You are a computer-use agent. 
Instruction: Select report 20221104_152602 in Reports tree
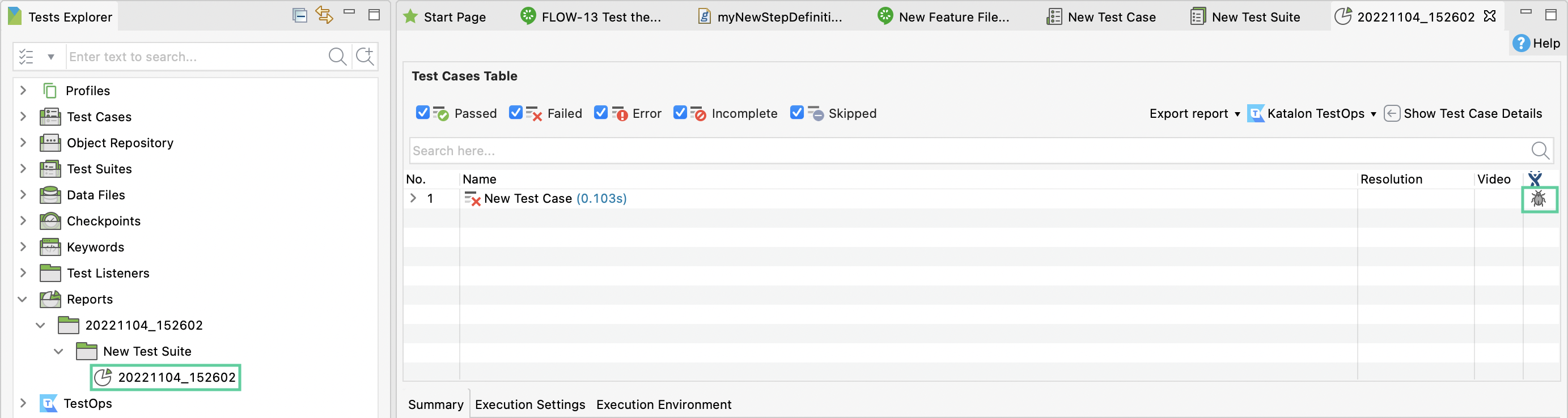[x=176, y=377]
